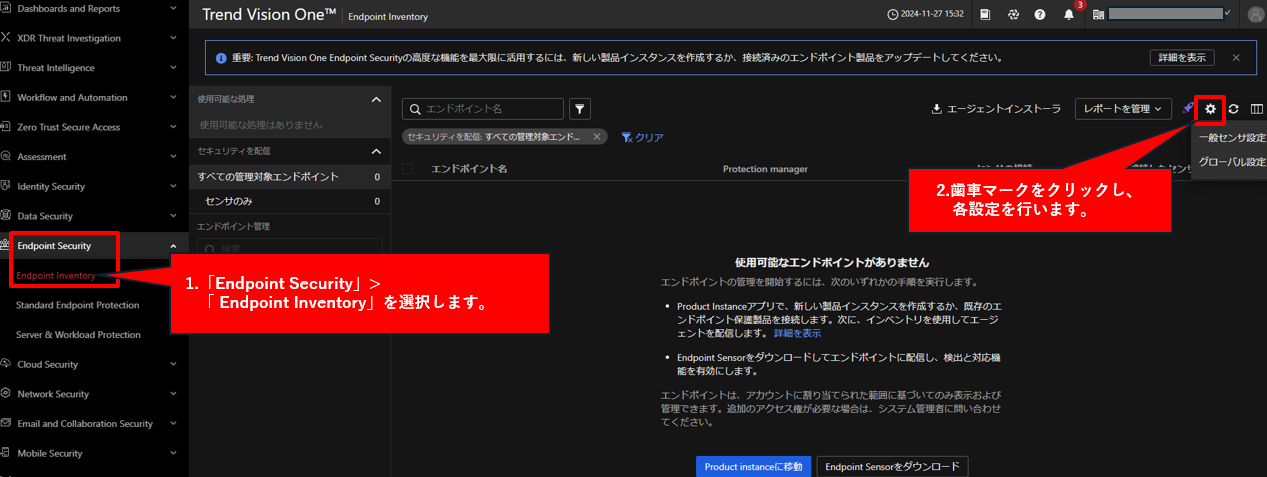Image resolution: width=1267 pixels, height=477 pixels.
Task: Click the help question mark icon
Action: pyautogui.click(x=1040, y=15)
